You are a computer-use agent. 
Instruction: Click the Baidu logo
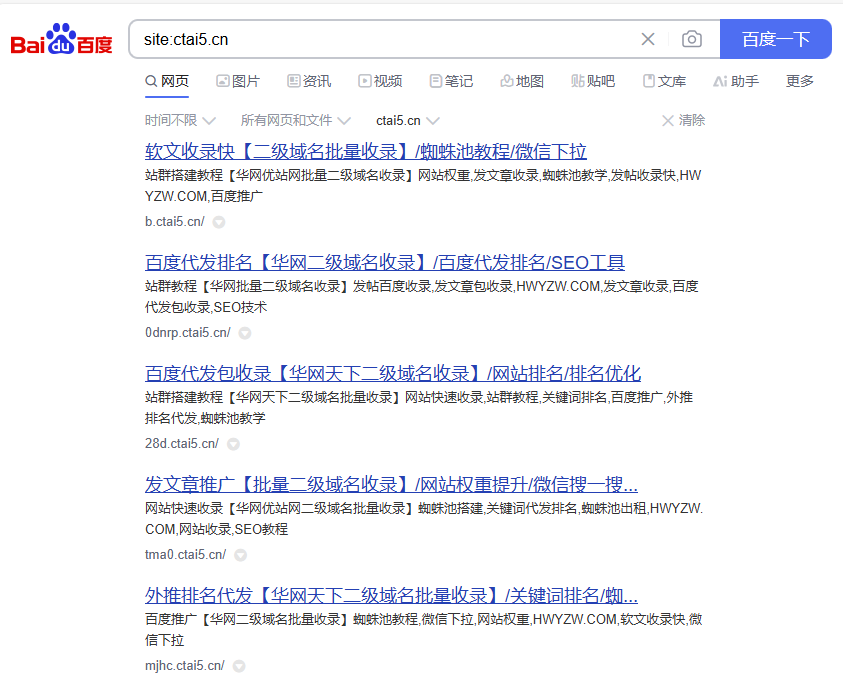(x=61, y=39)
